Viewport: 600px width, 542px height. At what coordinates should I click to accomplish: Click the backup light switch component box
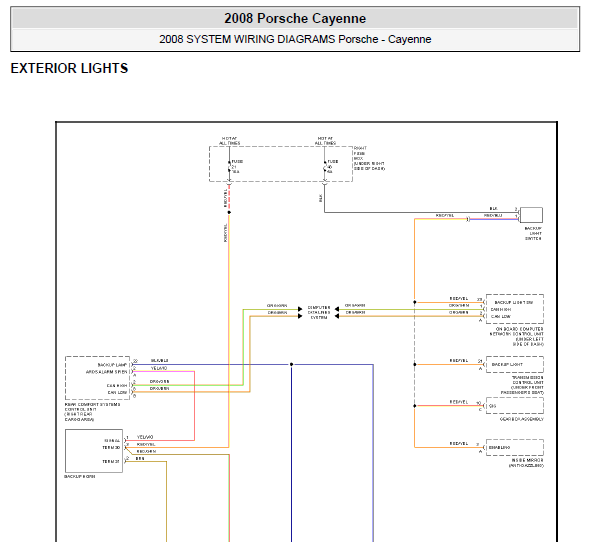(x=531, y=215)
